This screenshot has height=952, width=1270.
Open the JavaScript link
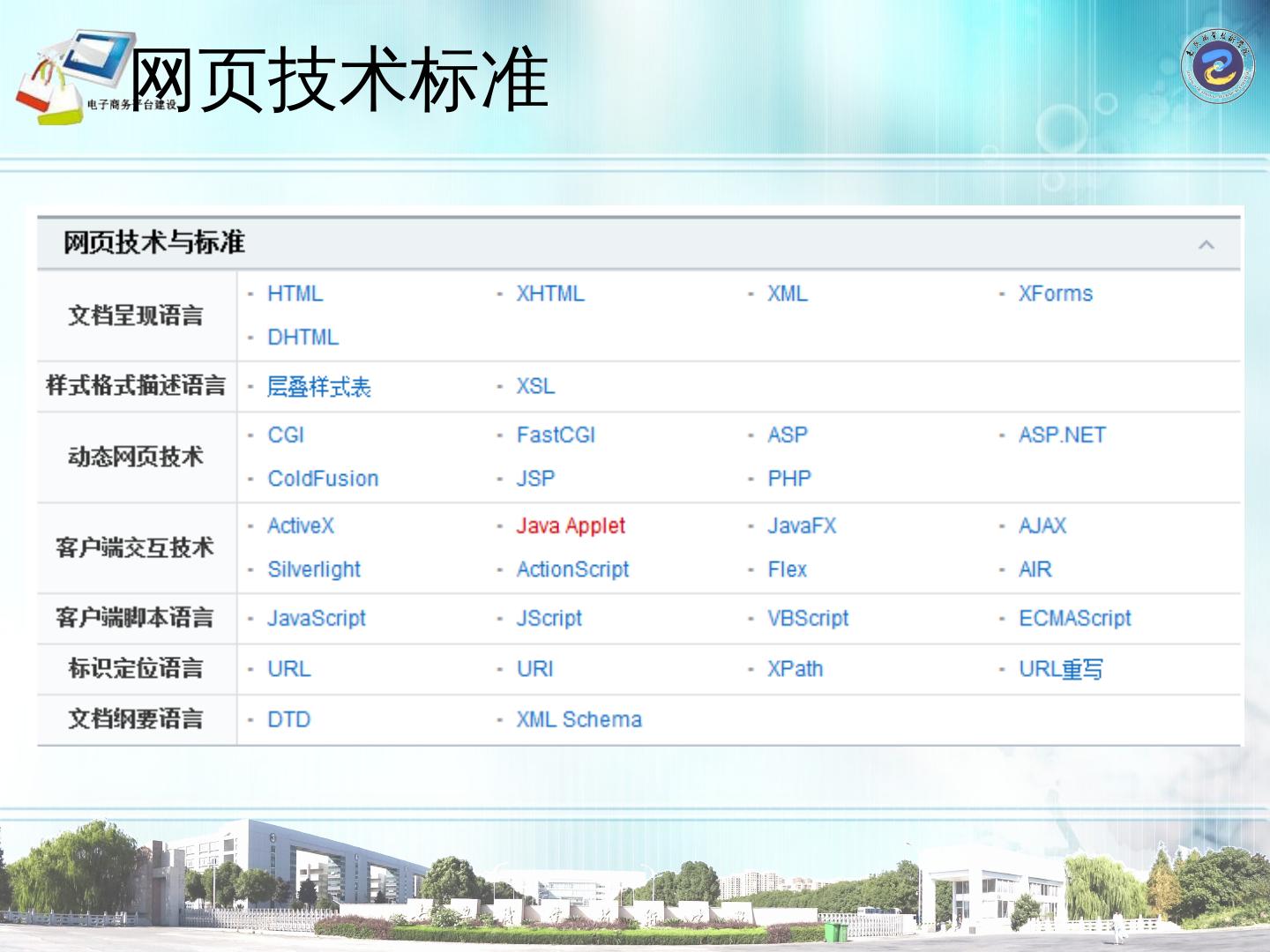pyautogui.click(x=316, y=619)
